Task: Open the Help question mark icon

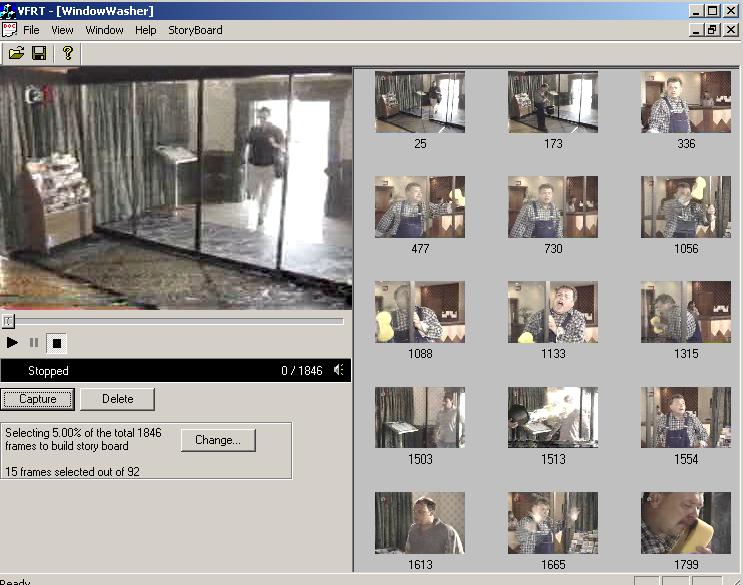Action: pos(67,53)
